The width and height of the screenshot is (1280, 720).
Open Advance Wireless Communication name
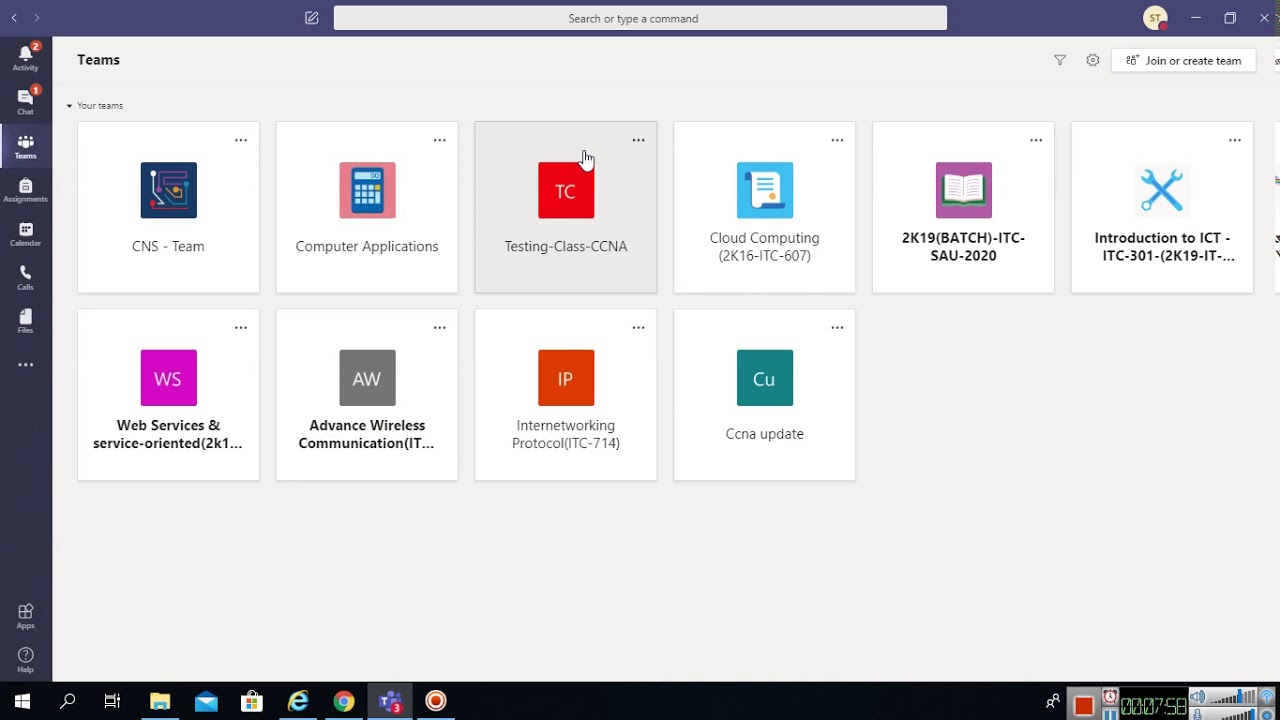tap(366, 434)
